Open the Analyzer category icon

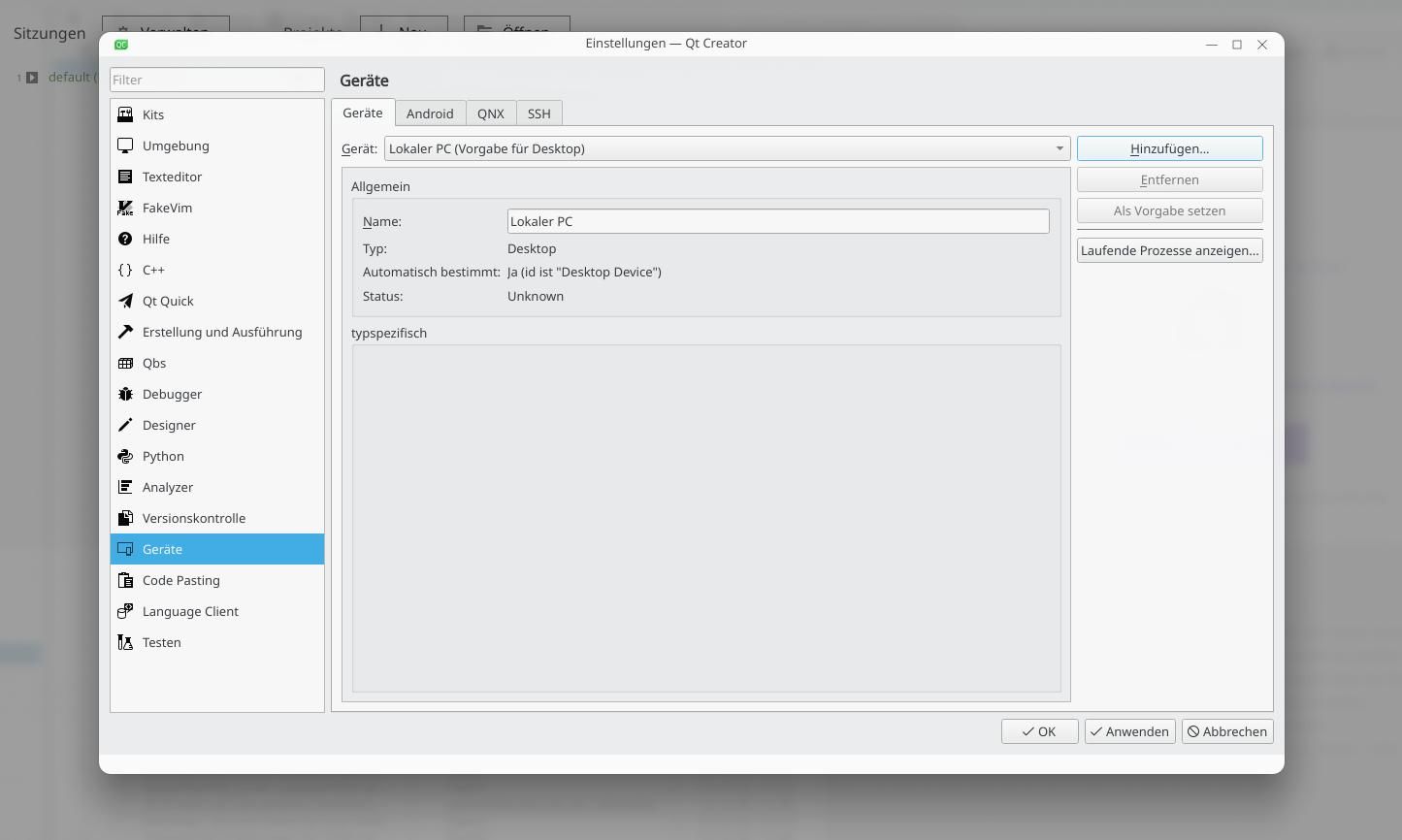click(125, 487)
